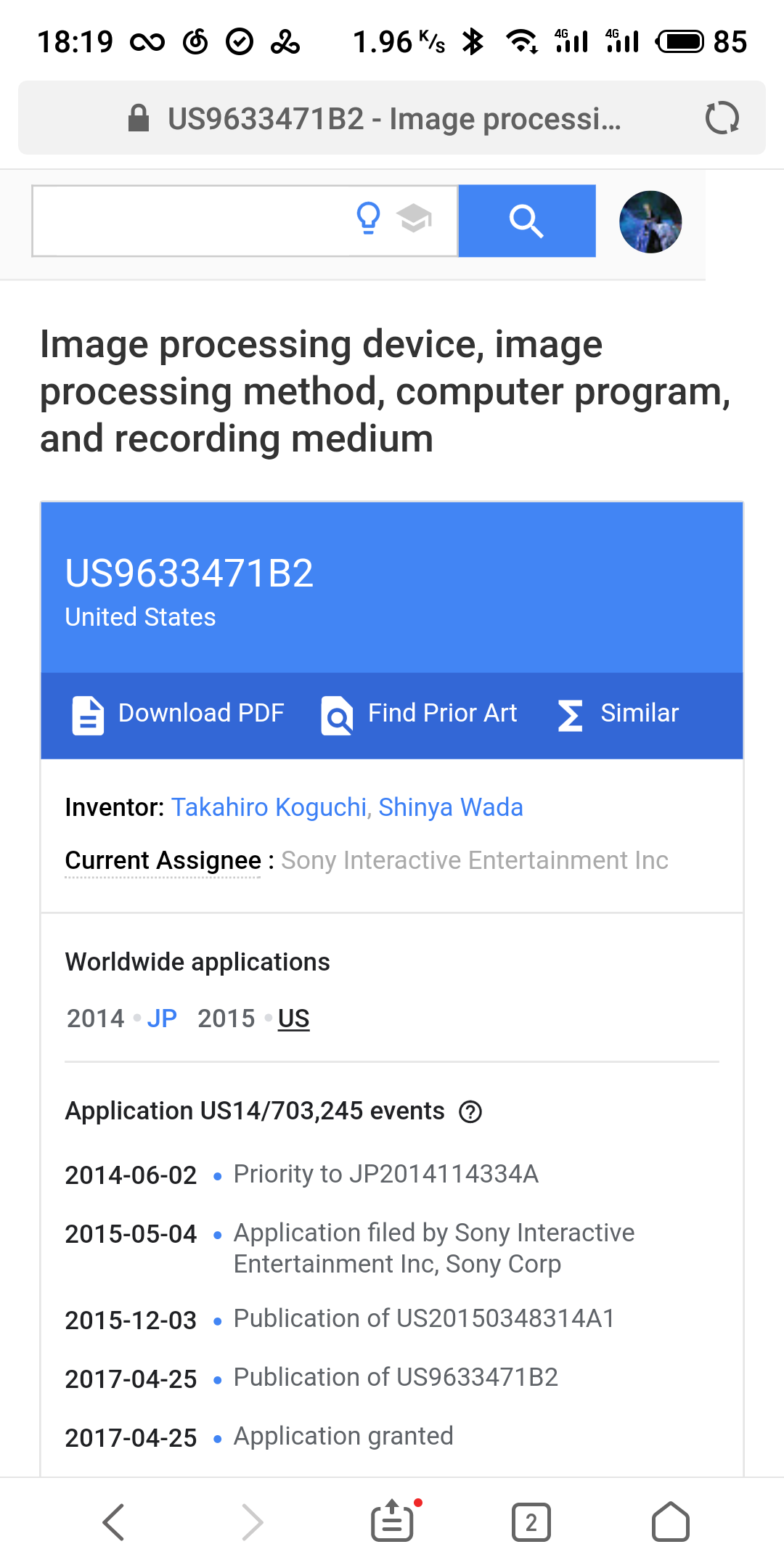Go forward using browser forward arrow
784x1568 pixels.
pos(252,1522)
